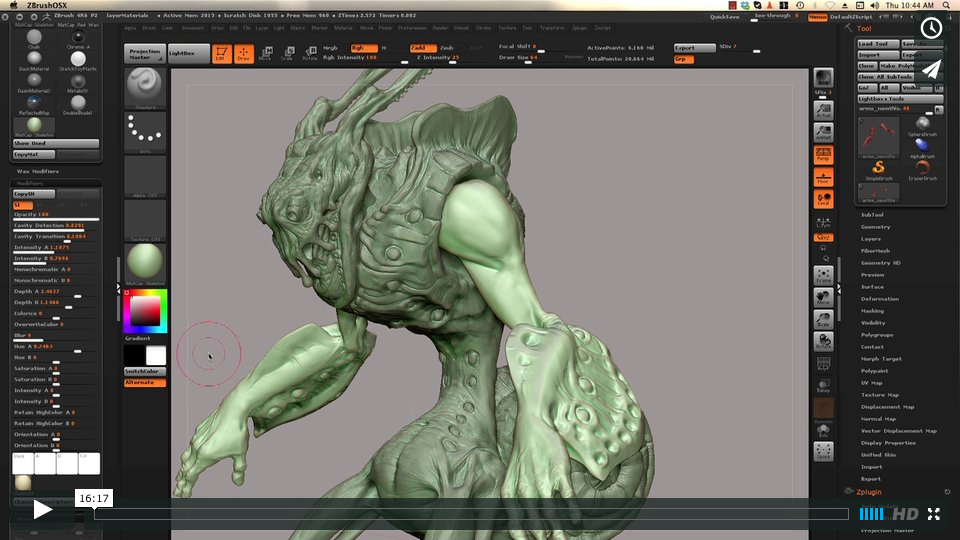Expand the Geometry subpalette
This screenshot has height=540, width=960.
coord(876,227)
